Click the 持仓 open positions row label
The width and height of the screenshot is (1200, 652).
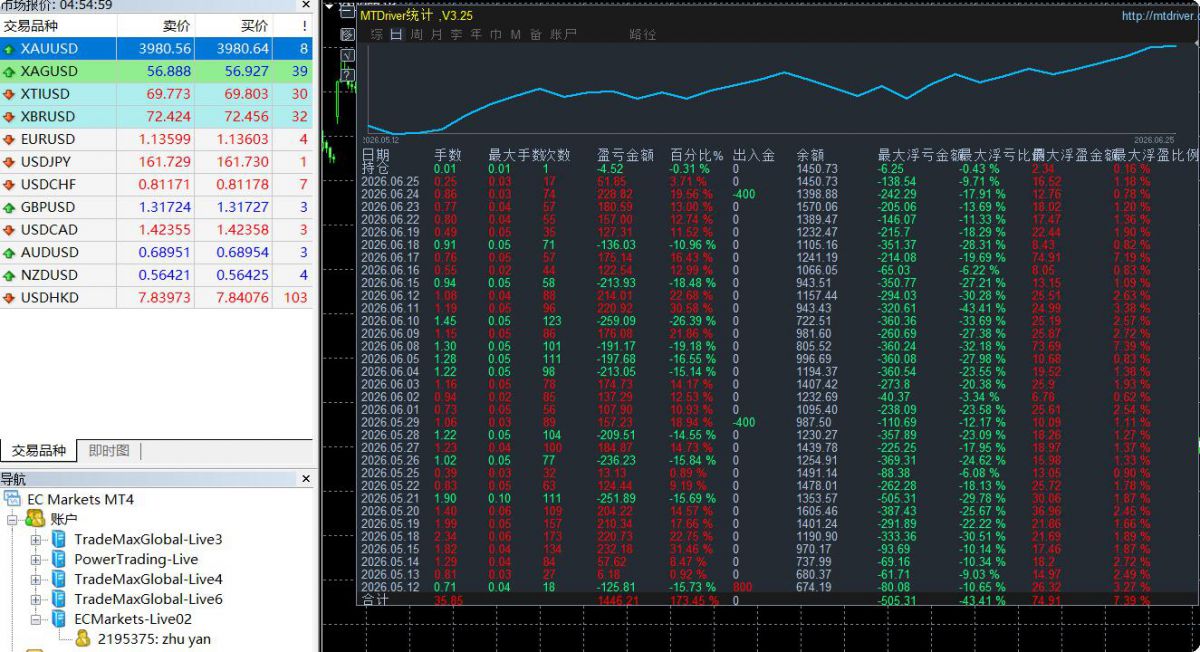pos(374,169)
